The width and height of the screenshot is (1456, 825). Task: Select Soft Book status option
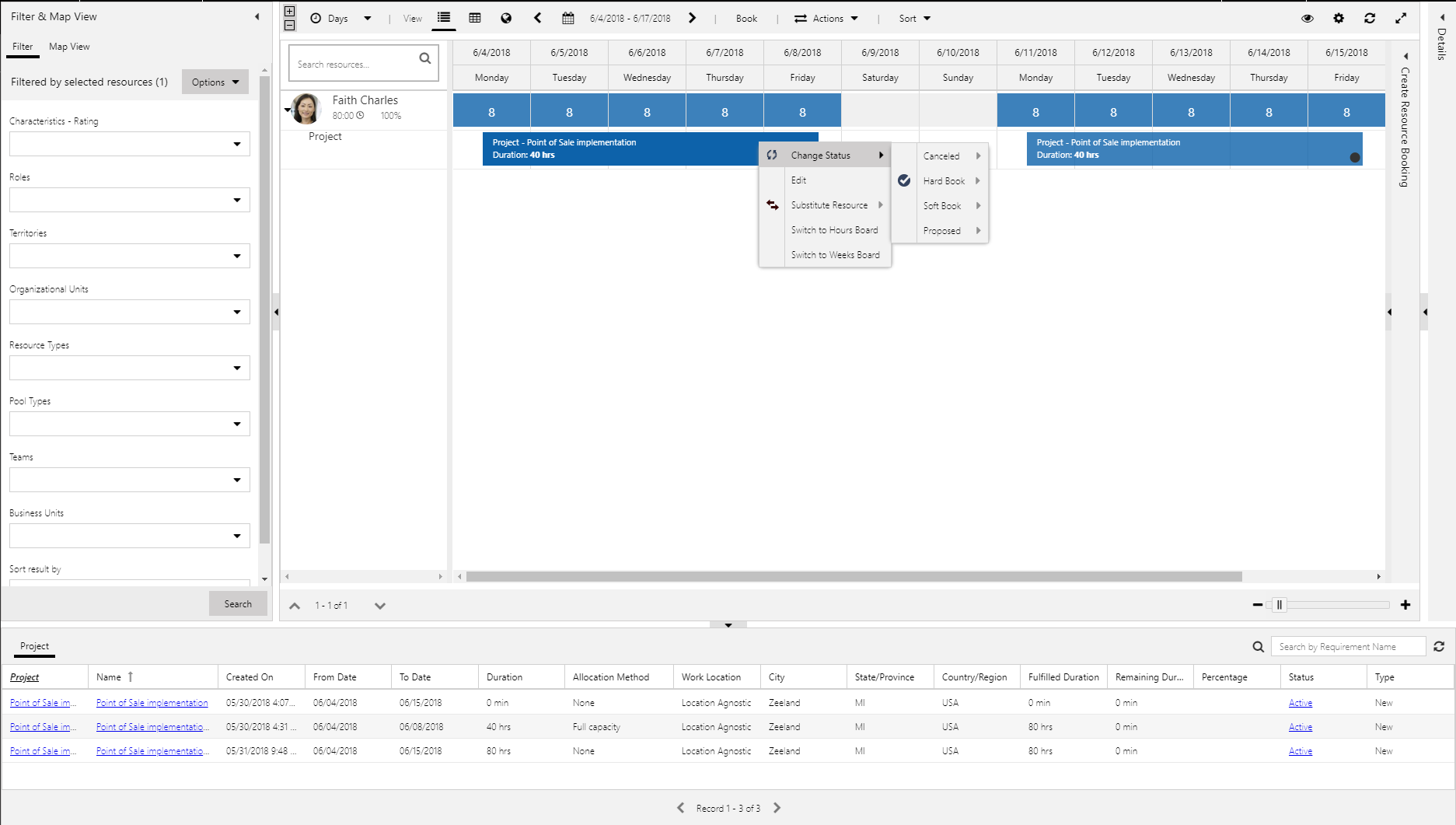[940, 206]
